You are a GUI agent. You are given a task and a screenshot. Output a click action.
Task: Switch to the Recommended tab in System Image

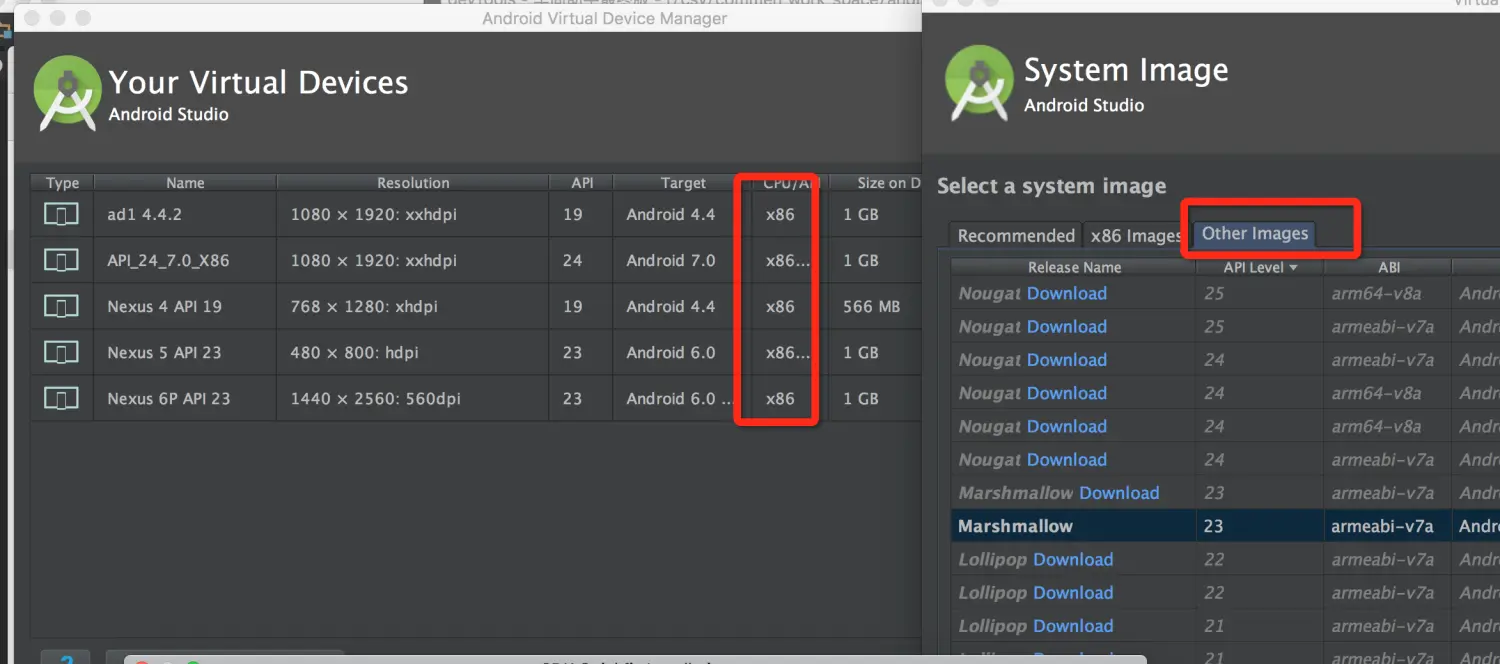[x=1016, y=236]
